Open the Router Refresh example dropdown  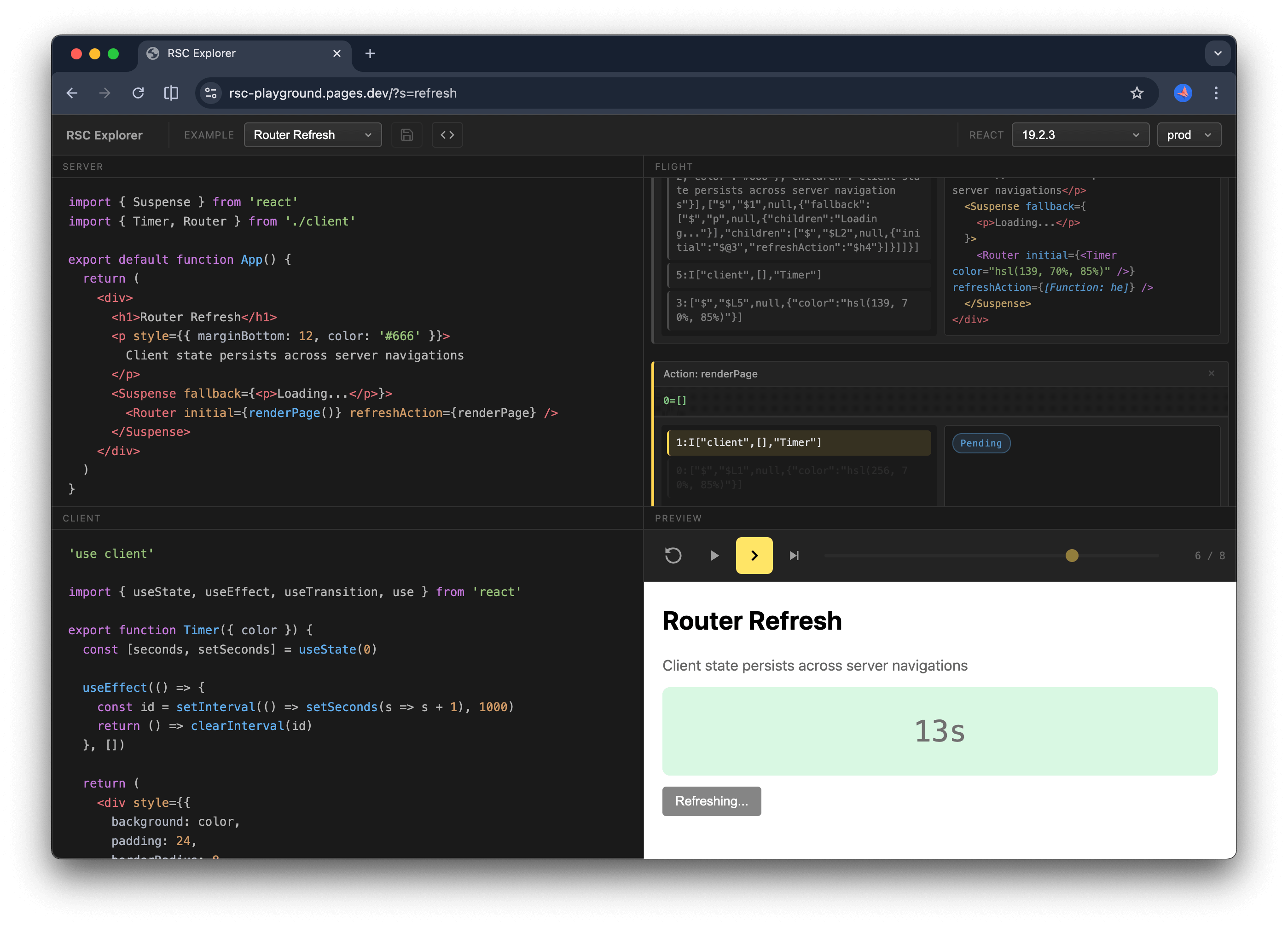click(x=313, y=134)
